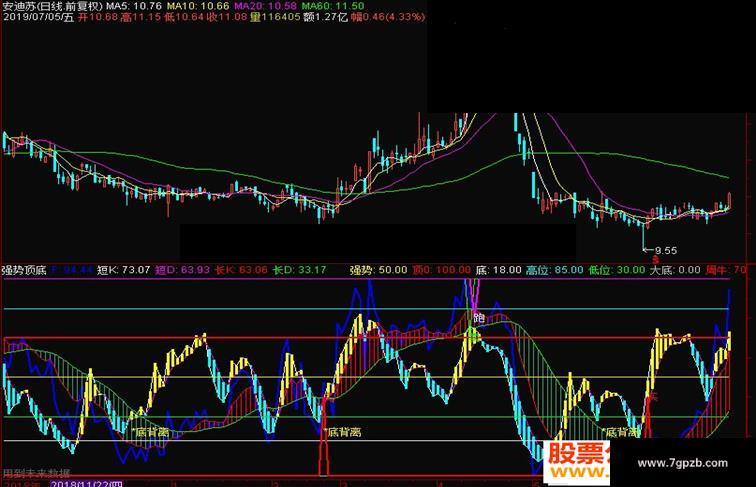Click the 跑 sell signal marker
756x487 pixels.
479,318
